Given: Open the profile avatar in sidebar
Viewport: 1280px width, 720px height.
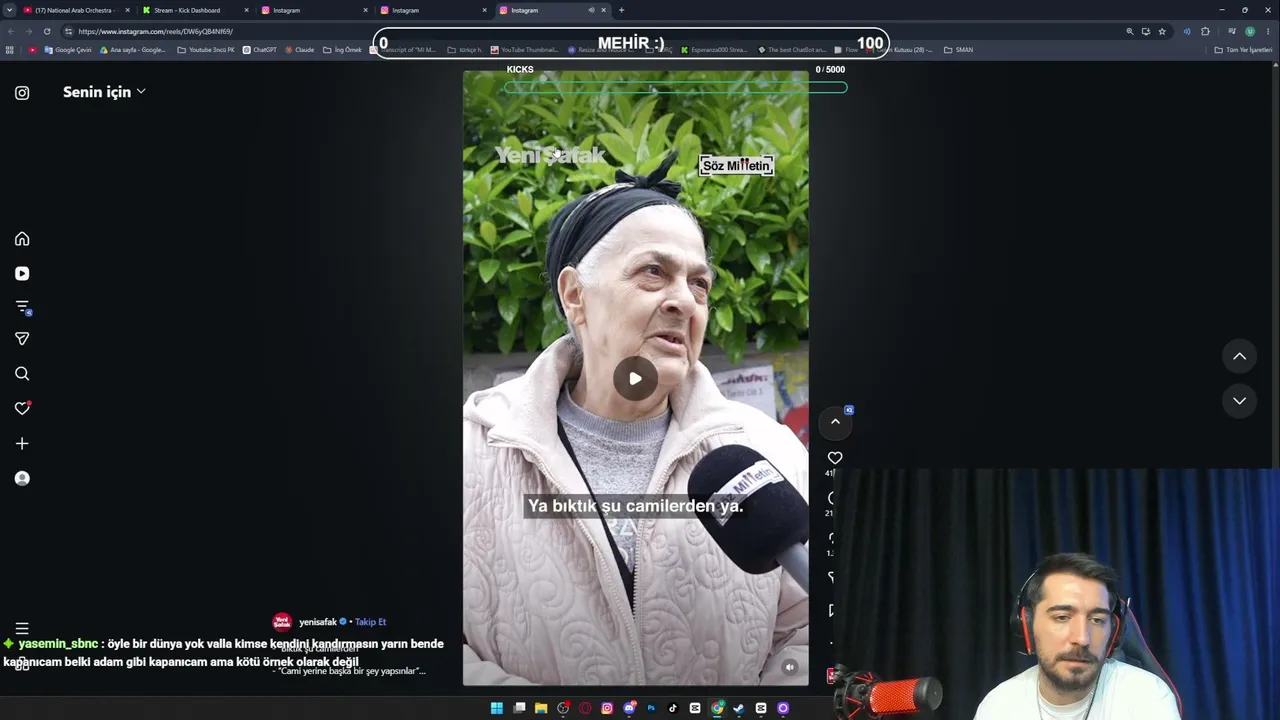Looking at the screenshot, I should pos(22,478).
